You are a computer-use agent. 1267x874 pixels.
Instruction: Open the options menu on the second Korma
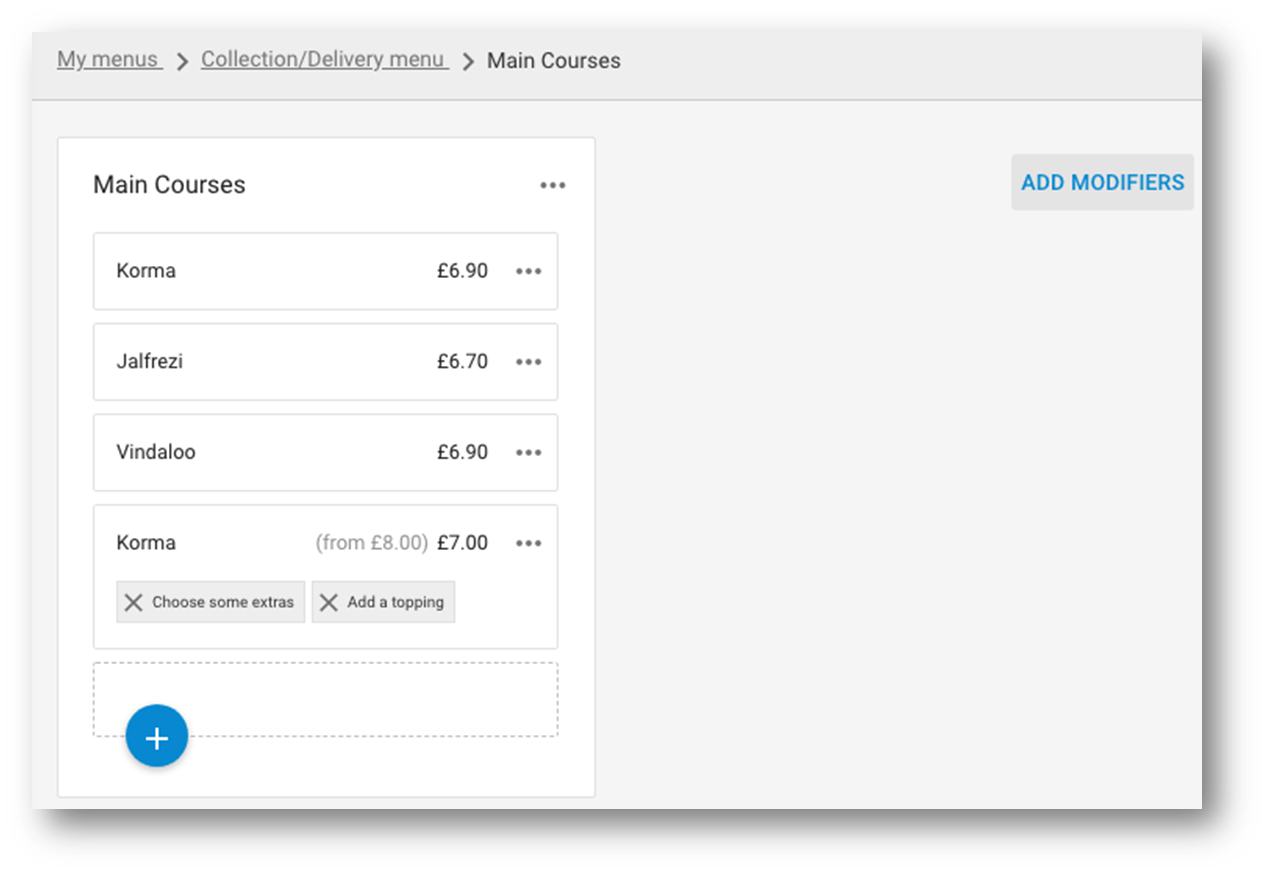click(x=528, y=543)
